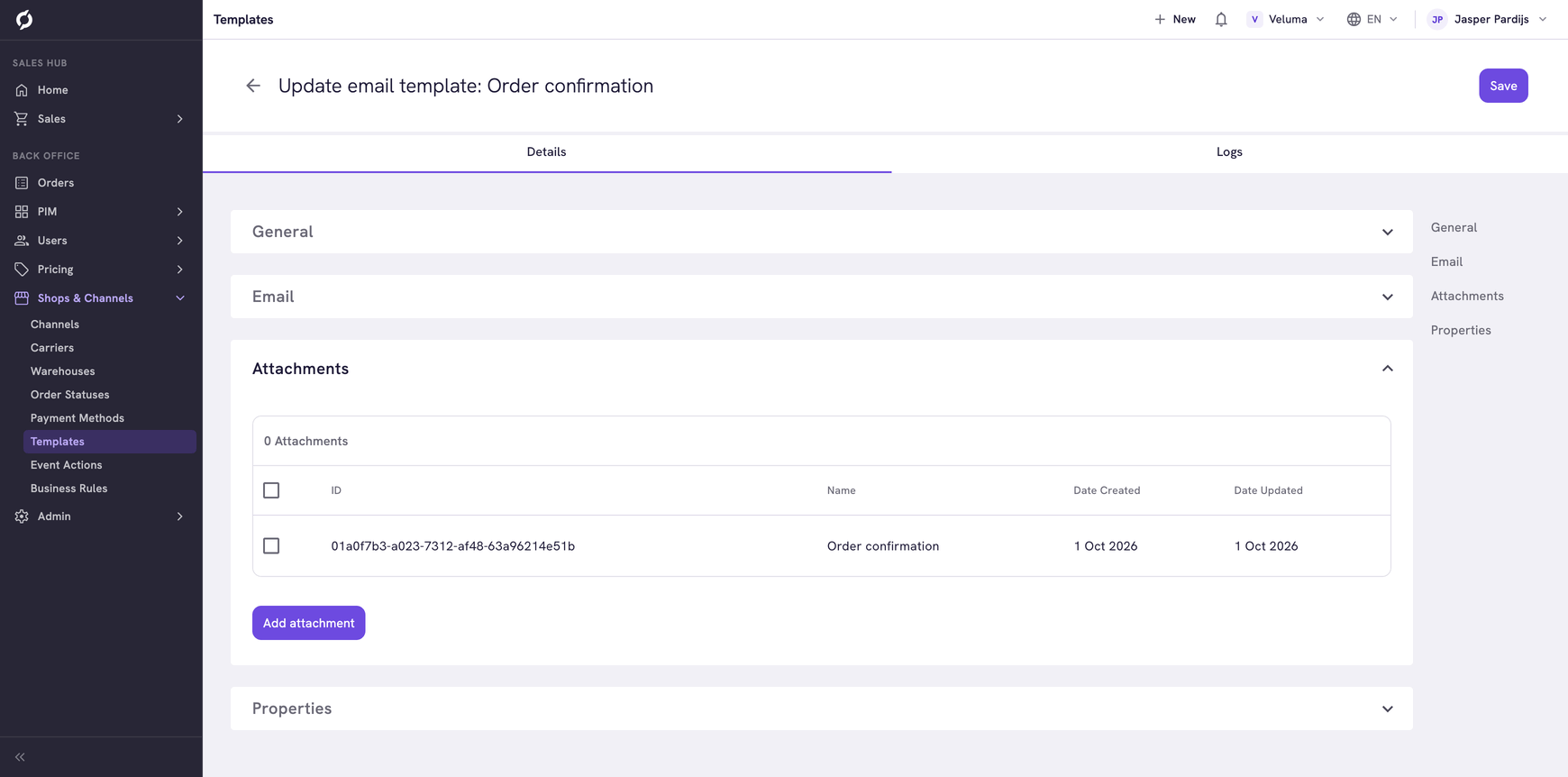Open Warehouses in sidebar
This screenshot has height=777, width=1568.
click(x=62, y=371)
